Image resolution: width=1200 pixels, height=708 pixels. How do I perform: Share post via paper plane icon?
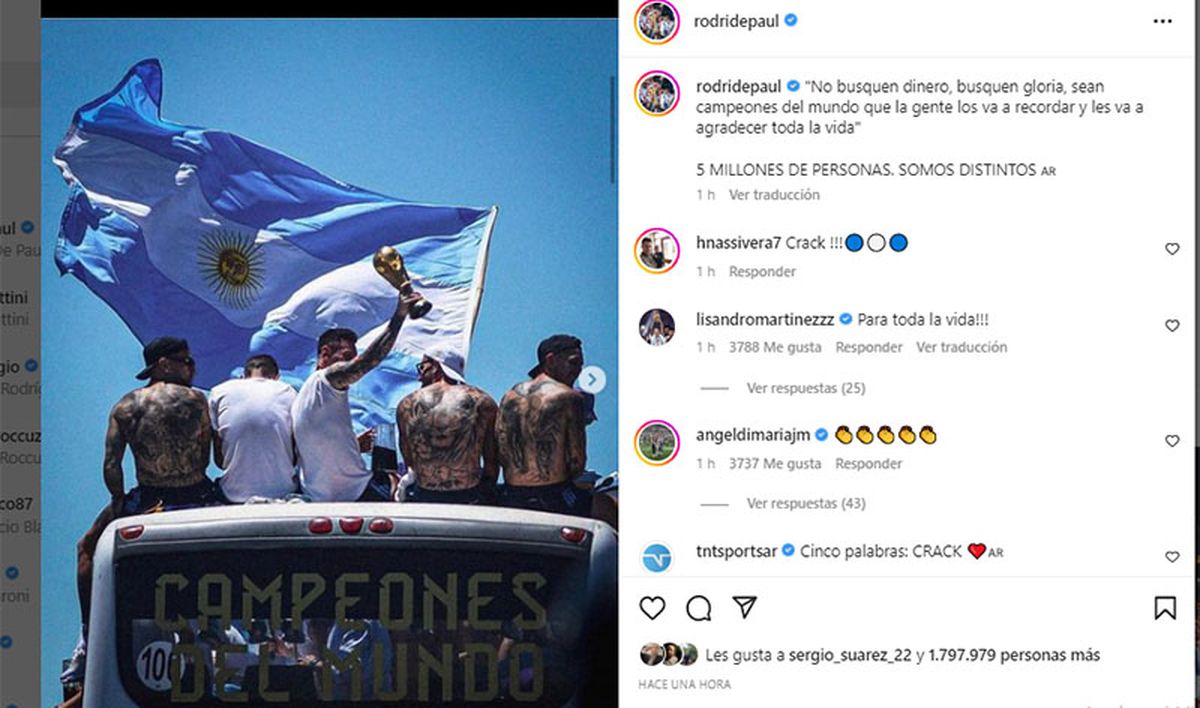[744, 608]
